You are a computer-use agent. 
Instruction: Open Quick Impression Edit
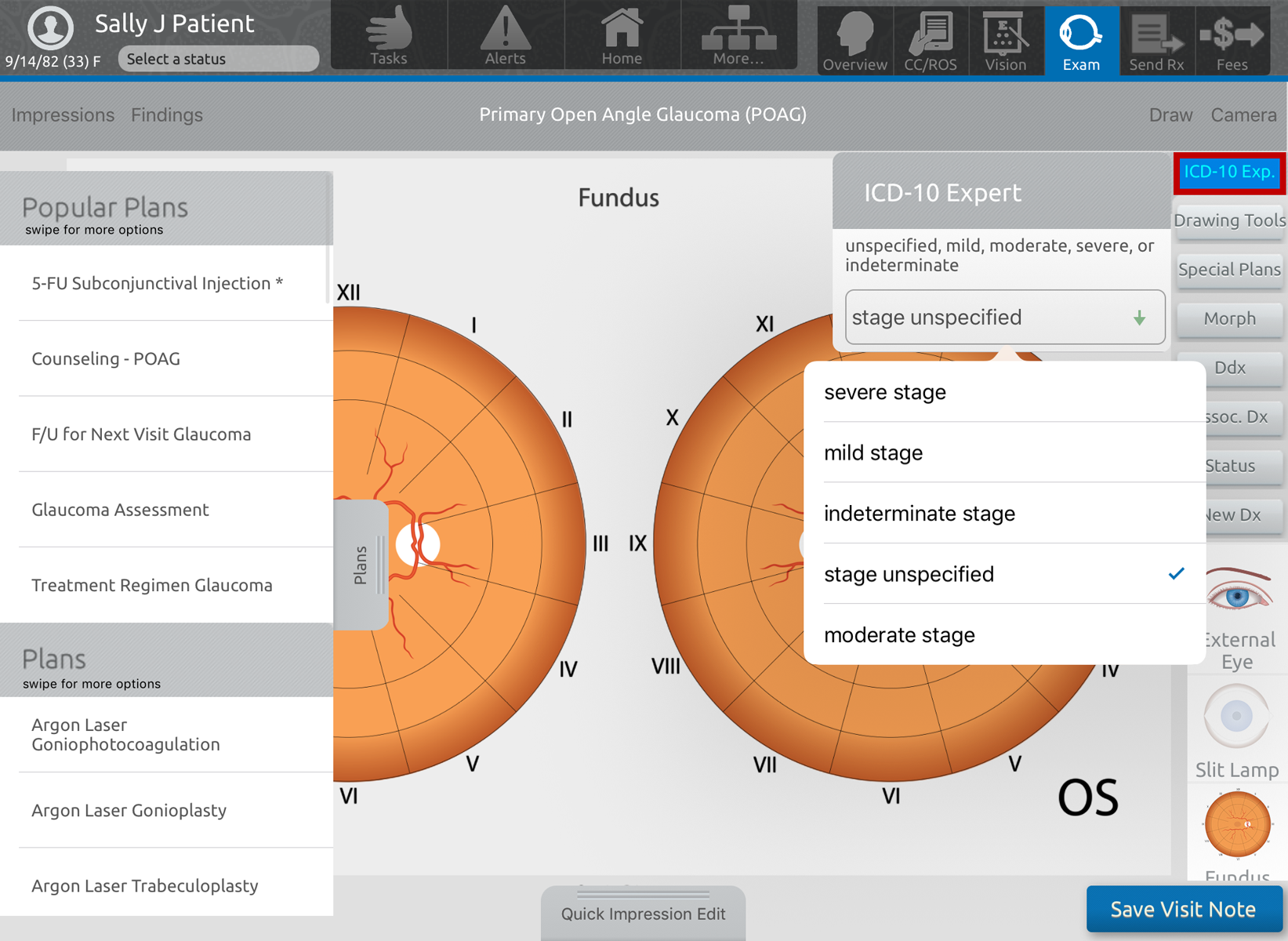click(x=642, y=913)
